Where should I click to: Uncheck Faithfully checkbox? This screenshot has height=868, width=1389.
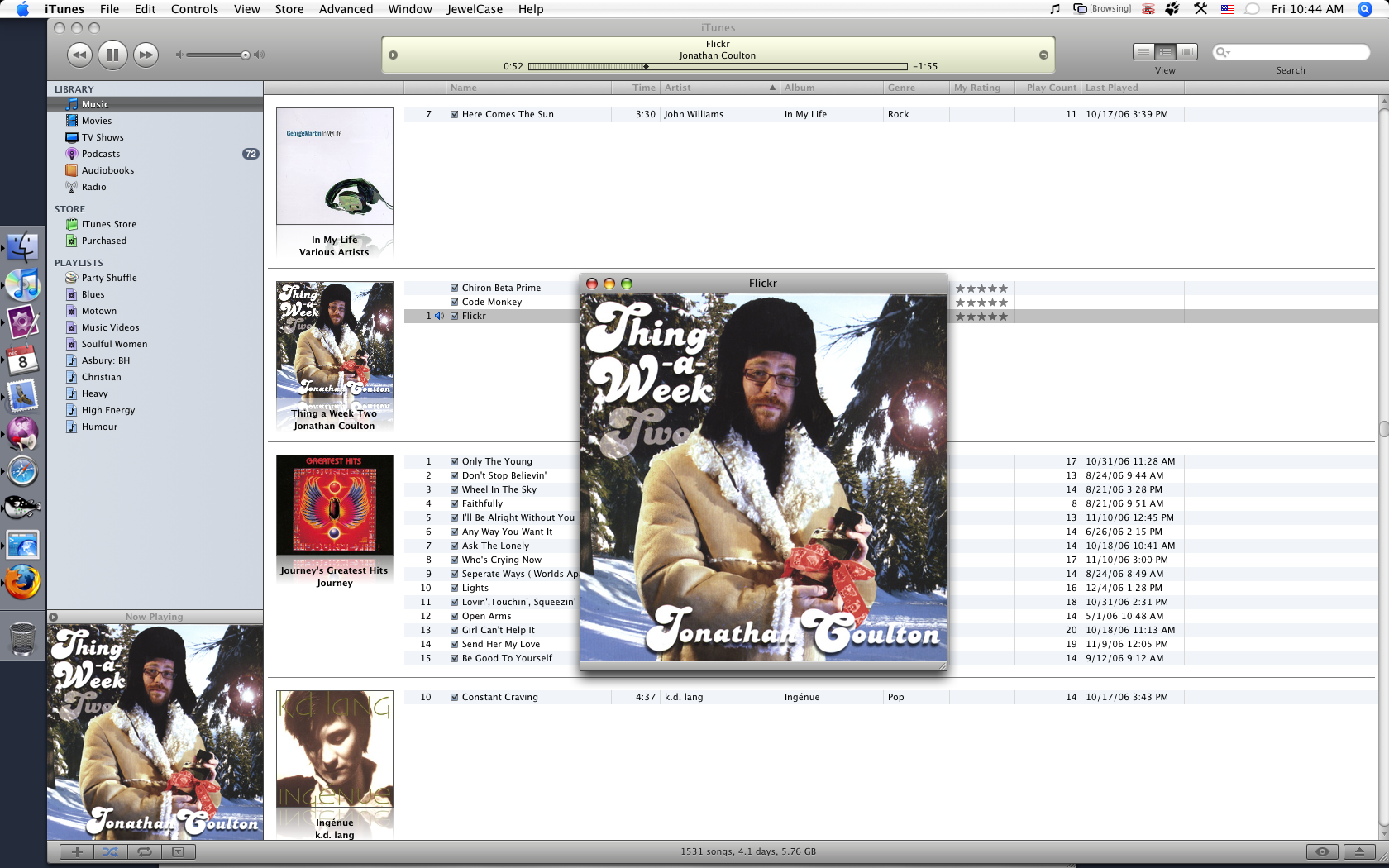pyautogui.click(x=455, y=504)
